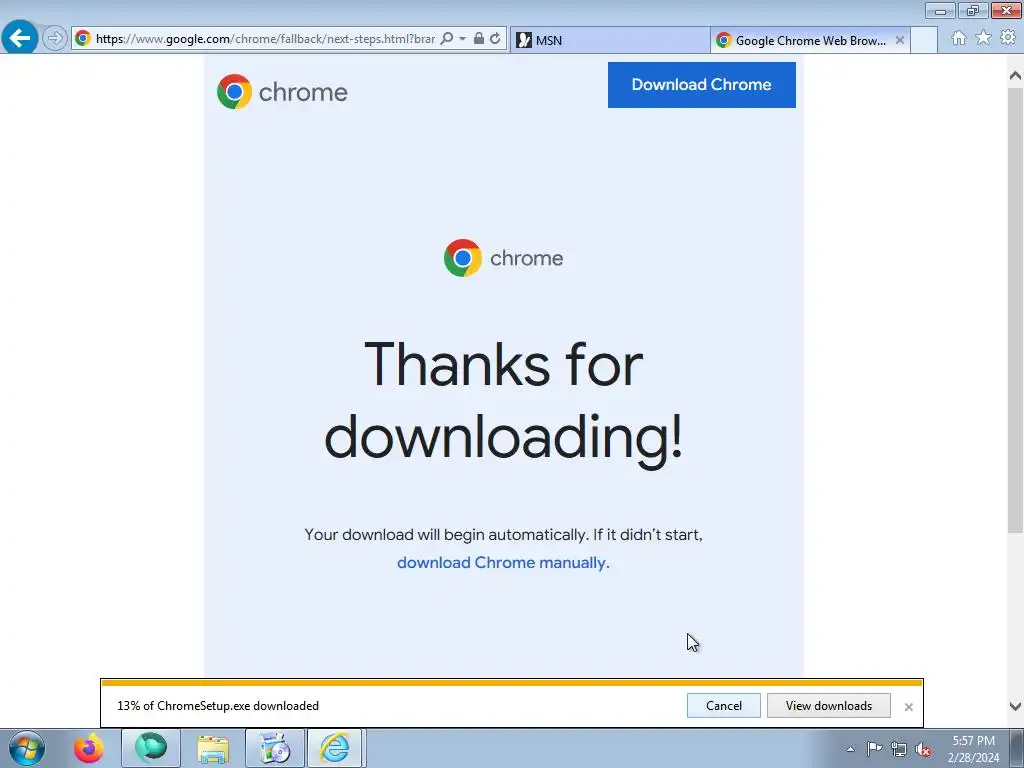The image size is (1024, 768).
Task: Show hidden system tray icons
Action: pyautogui.click(x=850, y=750)
